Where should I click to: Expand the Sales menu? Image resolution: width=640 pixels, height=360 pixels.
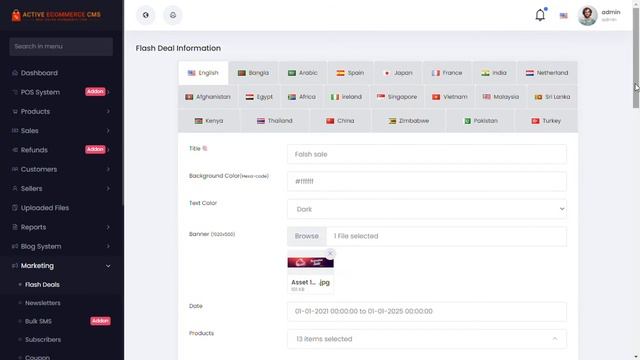pos(61,131)
